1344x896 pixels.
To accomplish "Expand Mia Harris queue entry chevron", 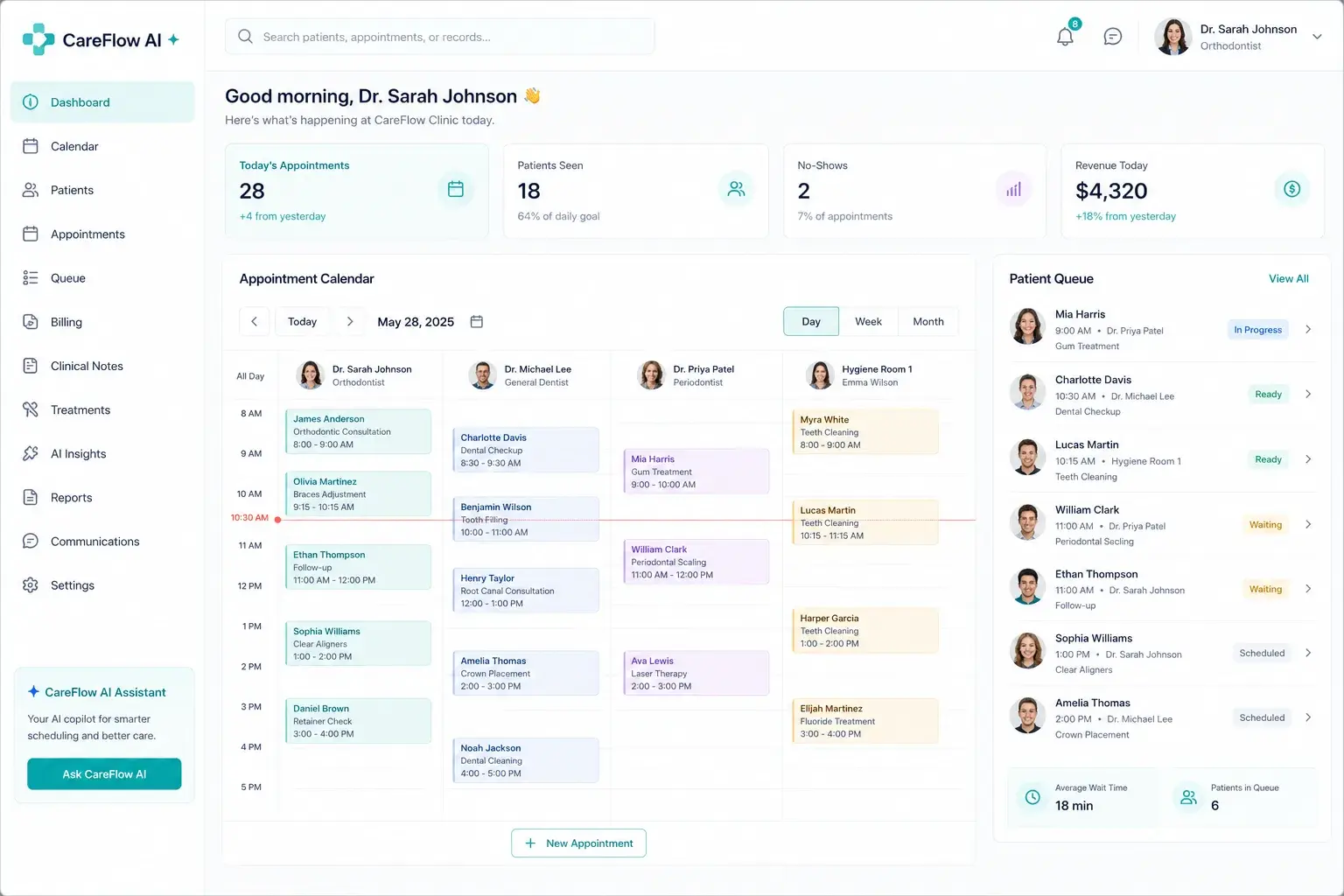I will click(x=1308, y=330).
